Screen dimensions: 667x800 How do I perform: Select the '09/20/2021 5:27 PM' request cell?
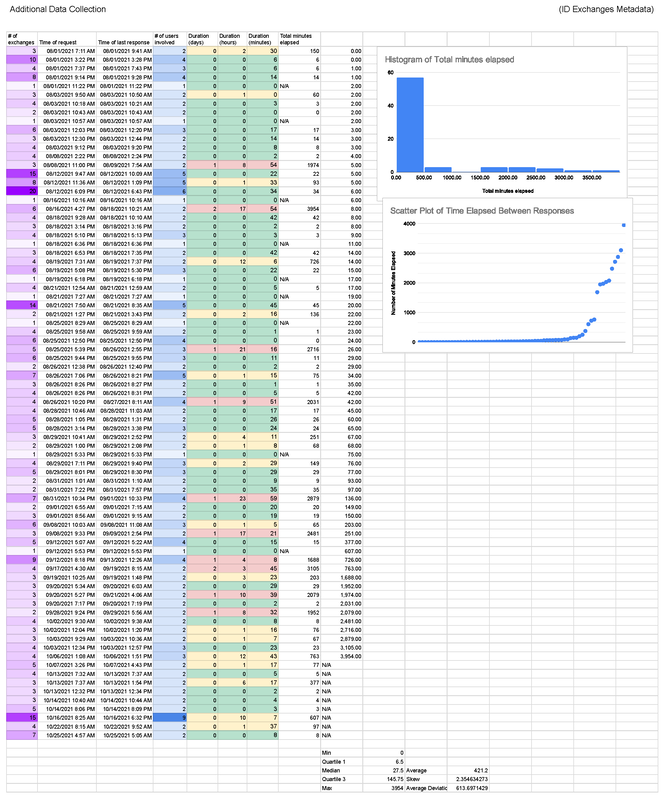pos(67,595)
